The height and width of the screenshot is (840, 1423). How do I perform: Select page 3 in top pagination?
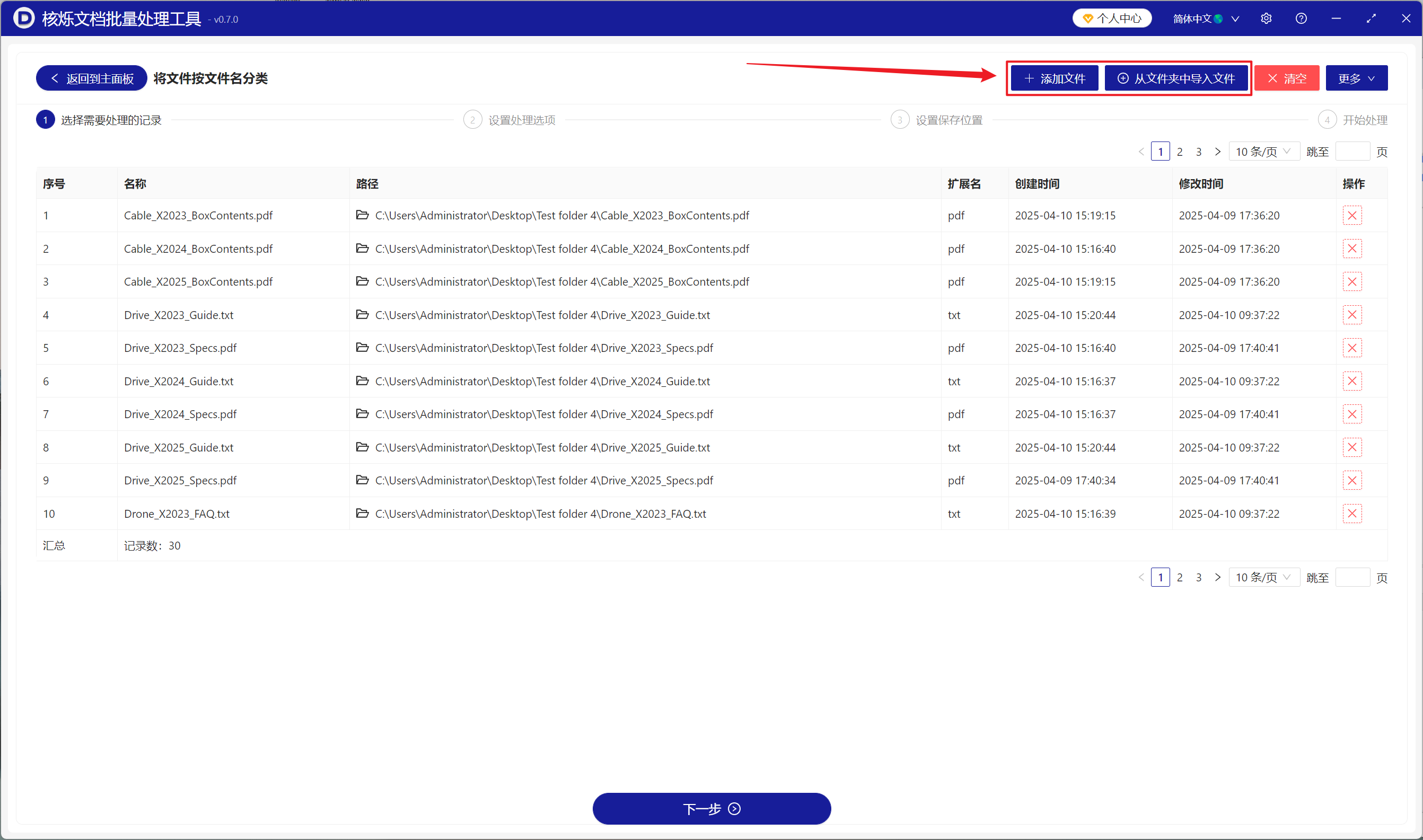(x=1199, y=152)
